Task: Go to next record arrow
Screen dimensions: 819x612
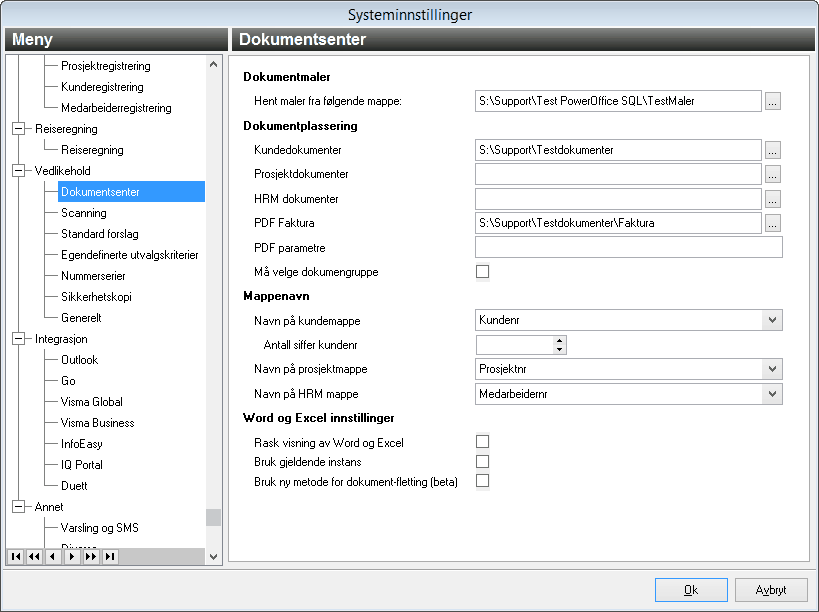Action: point(72,557)
